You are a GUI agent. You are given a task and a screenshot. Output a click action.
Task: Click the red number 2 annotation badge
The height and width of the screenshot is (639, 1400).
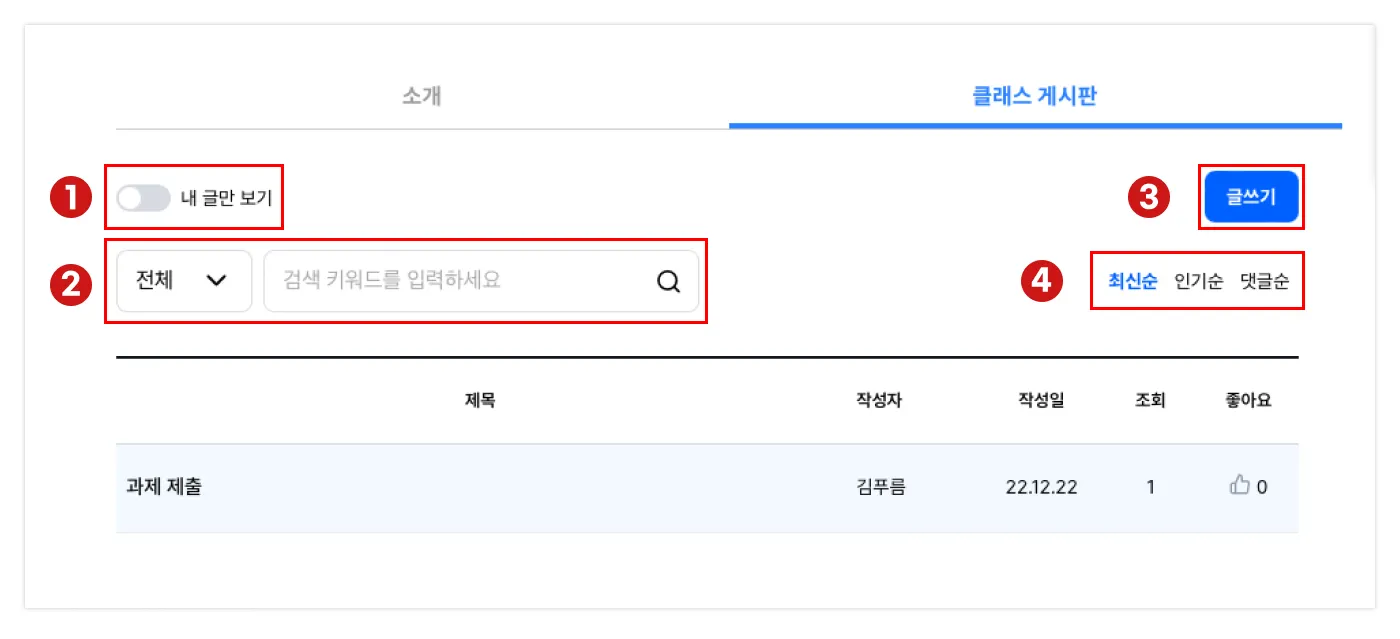point(70,282)
